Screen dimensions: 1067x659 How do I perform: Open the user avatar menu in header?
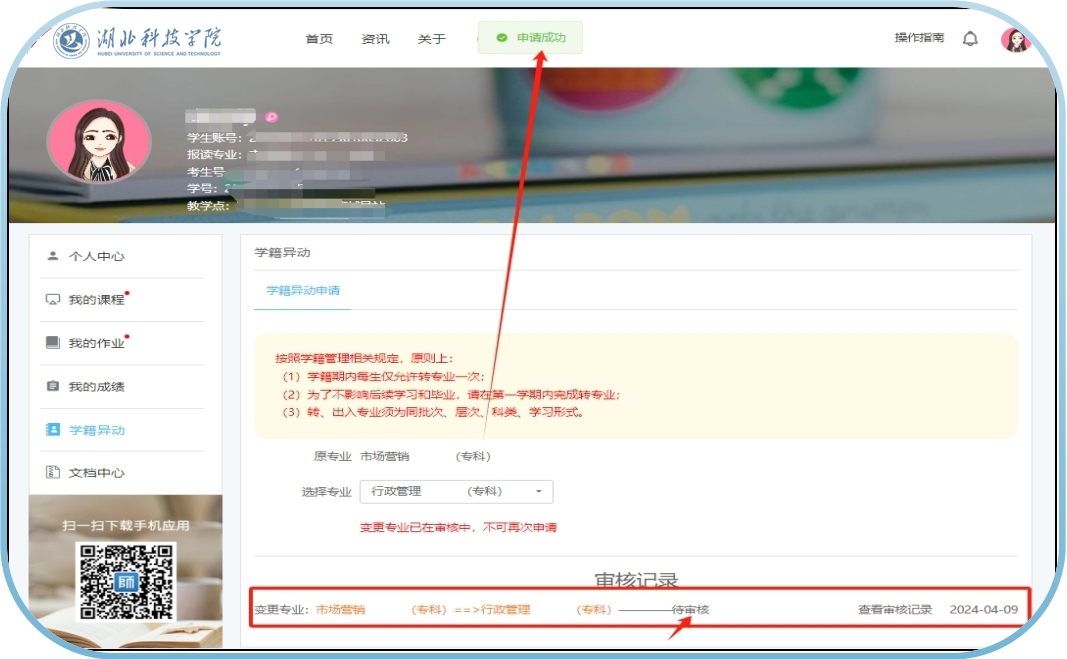point(1015,39)
